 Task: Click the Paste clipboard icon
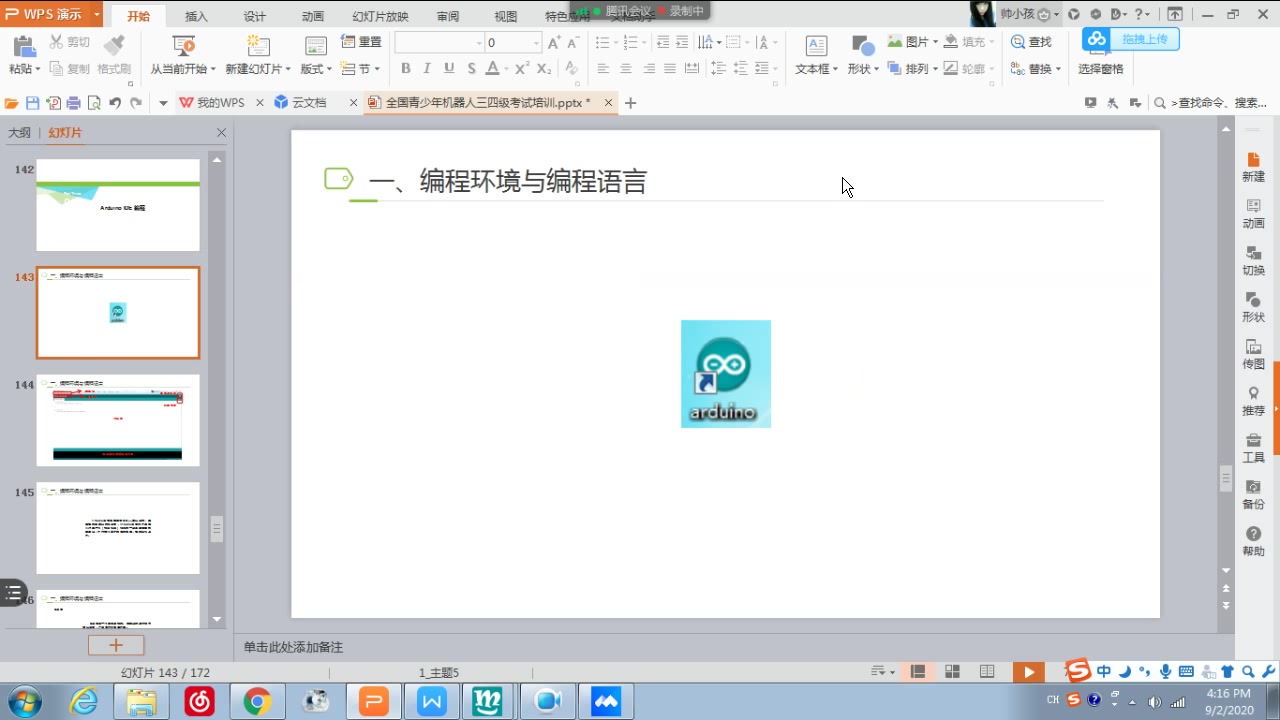[24, 45]
